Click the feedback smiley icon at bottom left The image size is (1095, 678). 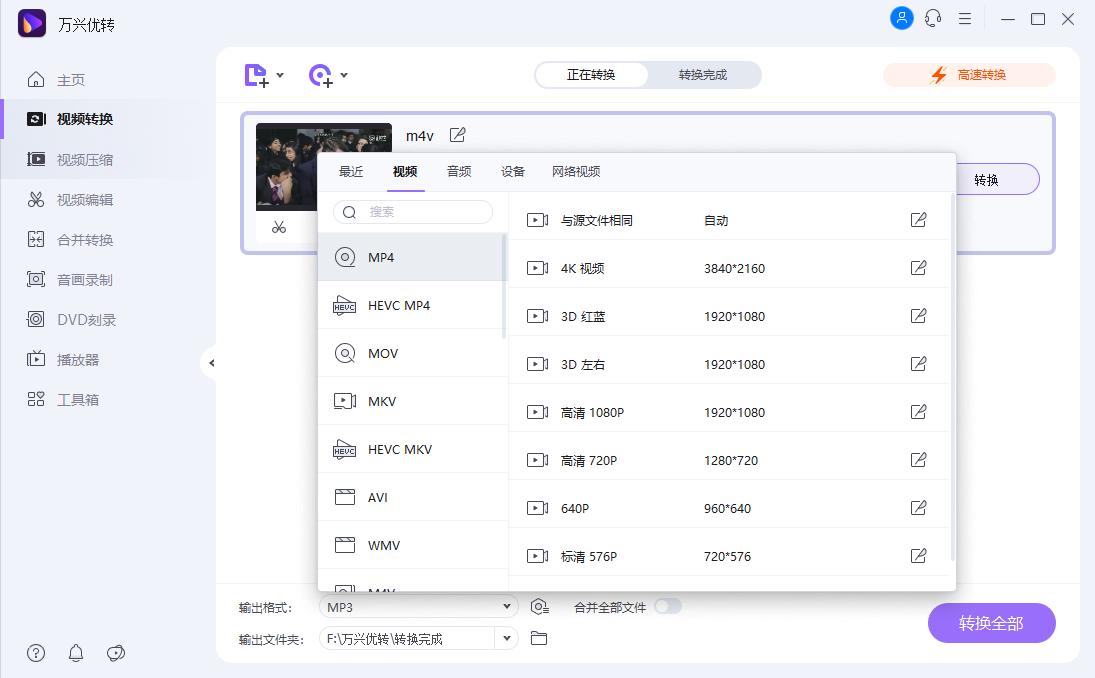(x=116, y=653)
